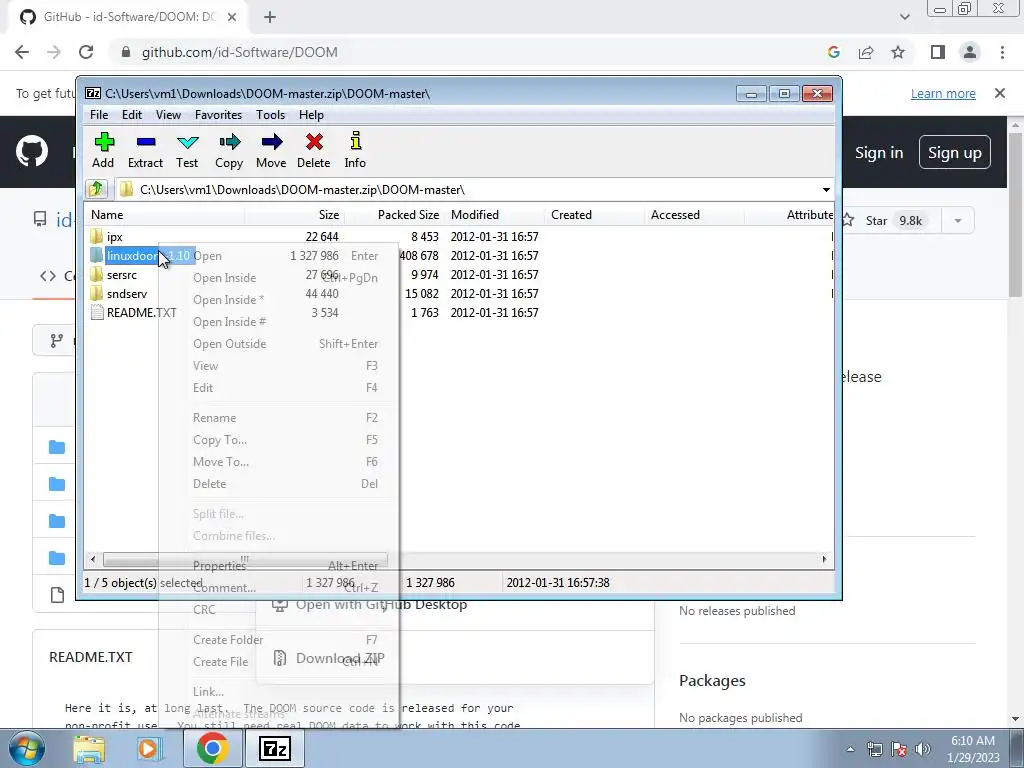Click Sign in on GitHub
Screen dimensions: 1024x768
tap(879, 153)
